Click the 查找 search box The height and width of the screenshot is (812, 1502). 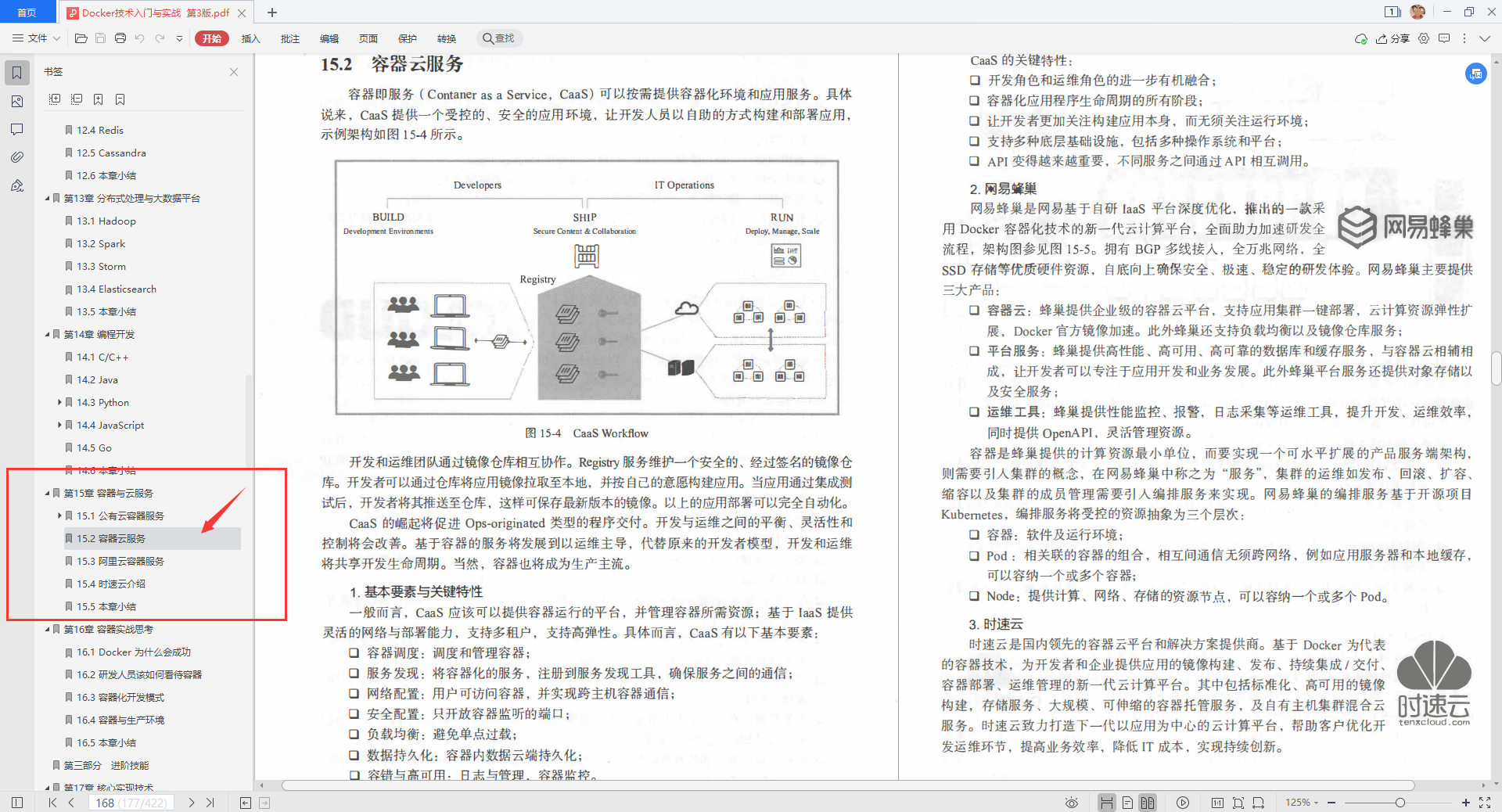pyautogui.click(x=499, y=38)
